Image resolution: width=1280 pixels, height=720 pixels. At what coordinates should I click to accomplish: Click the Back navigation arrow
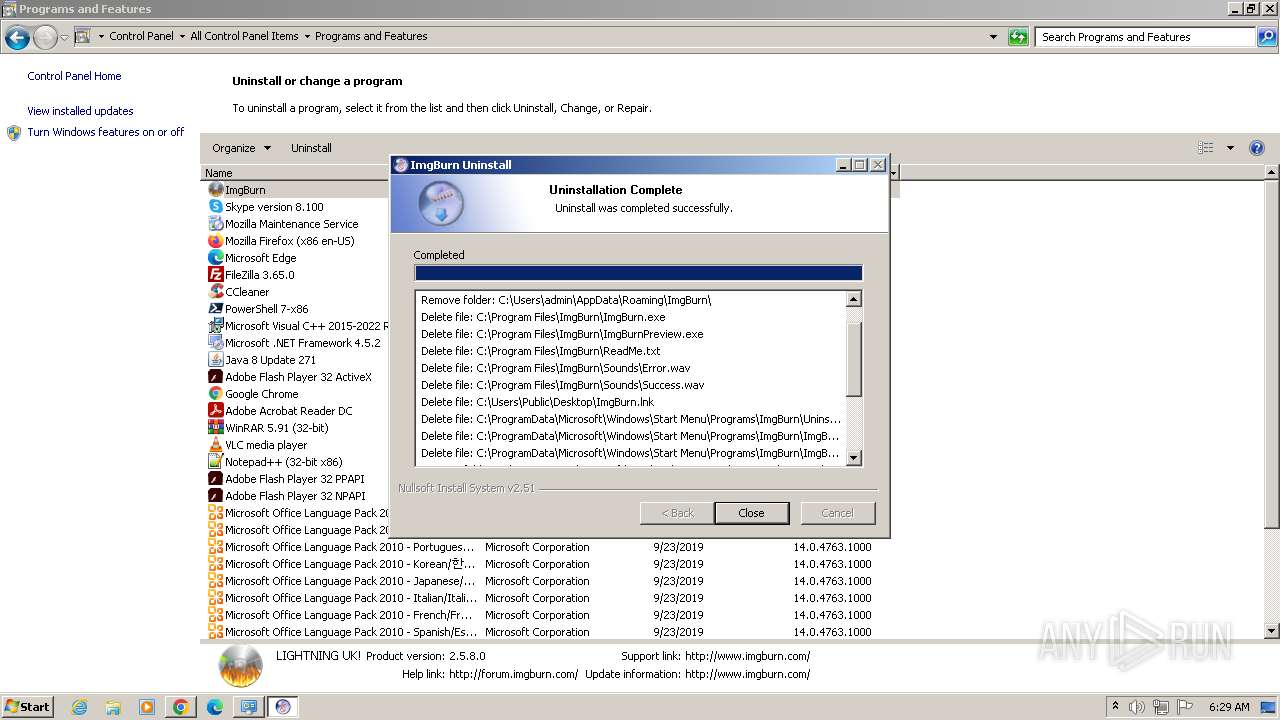point(17,38)
